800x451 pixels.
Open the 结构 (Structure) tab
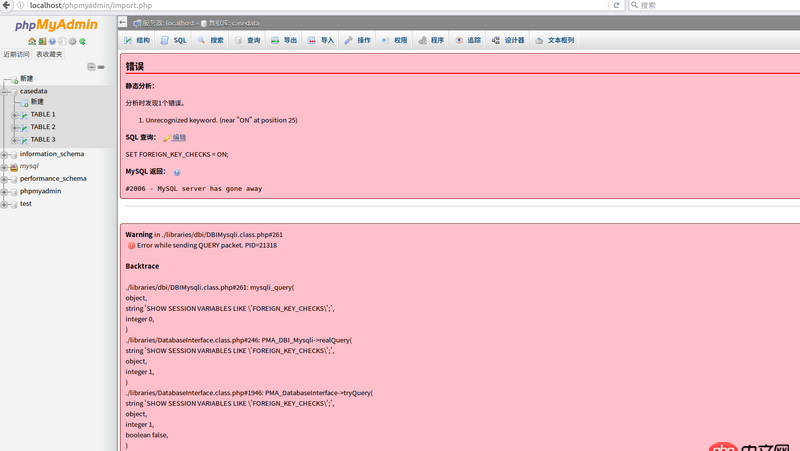(x=137, y=40)
